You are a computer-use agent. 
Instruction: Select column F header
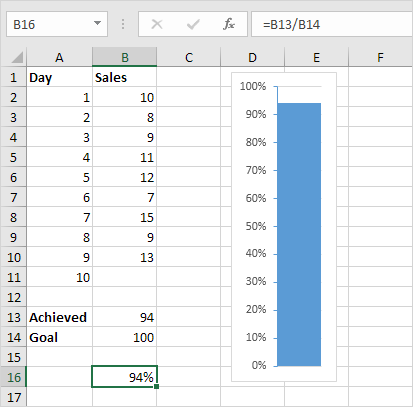pyautogui.click(x=380, y=57)
